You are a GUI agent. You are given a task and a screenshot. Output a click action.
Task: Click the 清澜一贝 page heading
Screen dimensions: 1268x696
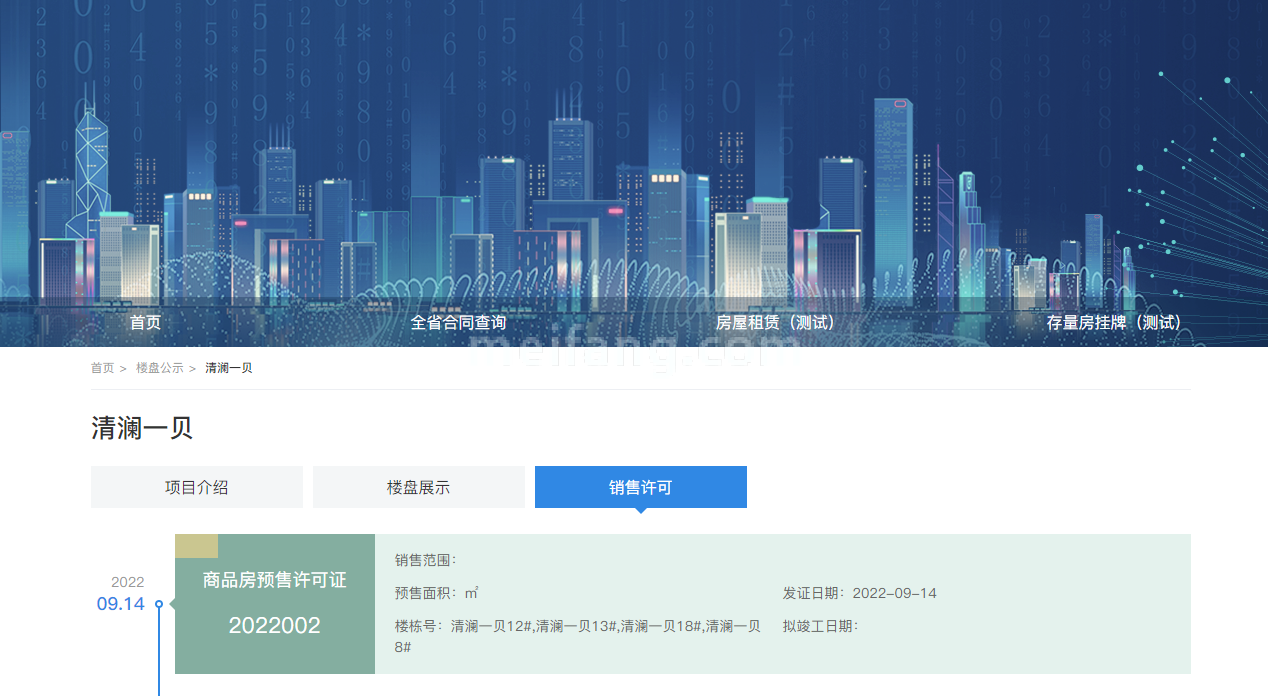[142, 428]
